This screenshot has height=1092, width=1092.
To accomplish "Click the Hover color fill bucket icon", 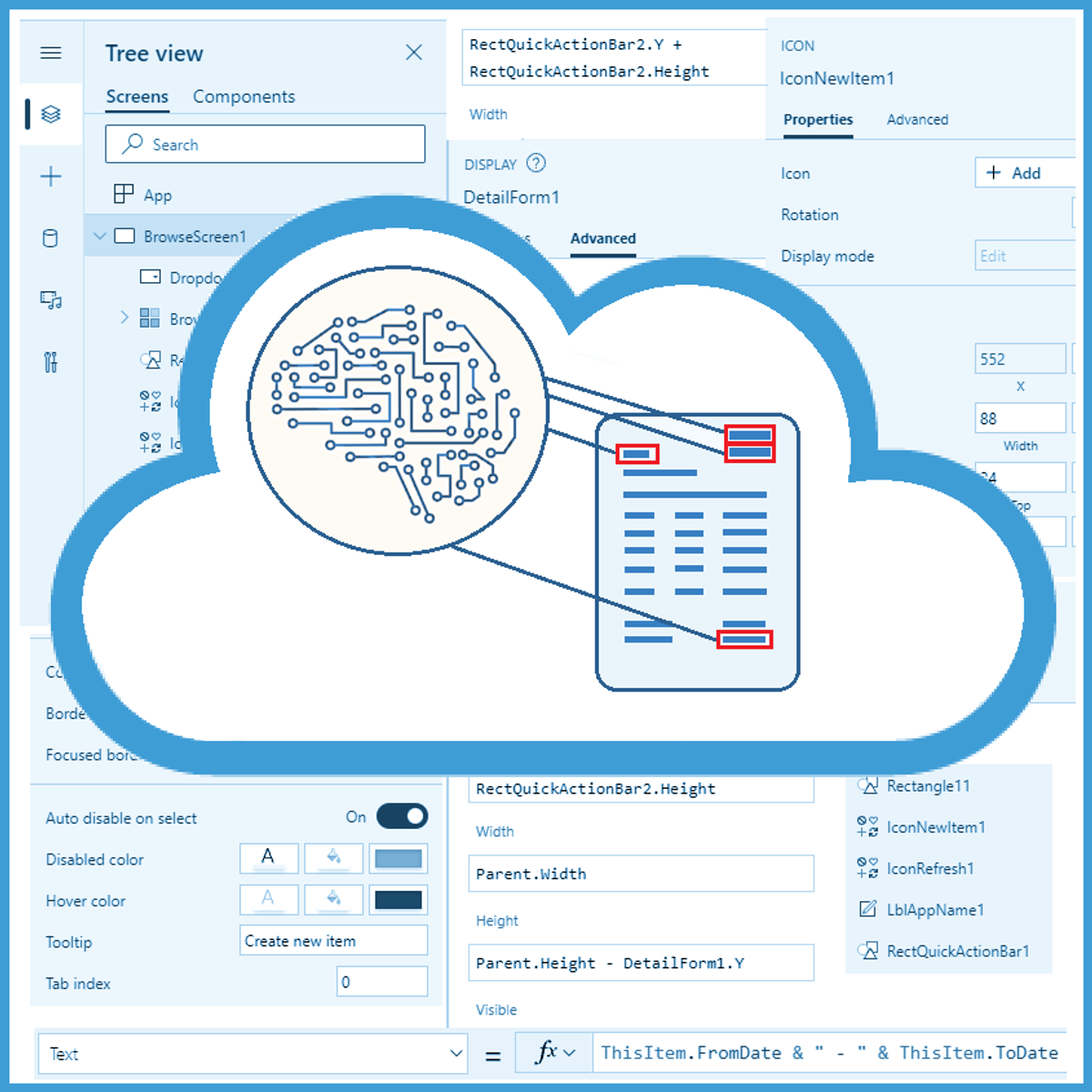I will click(x=333, y=899).
